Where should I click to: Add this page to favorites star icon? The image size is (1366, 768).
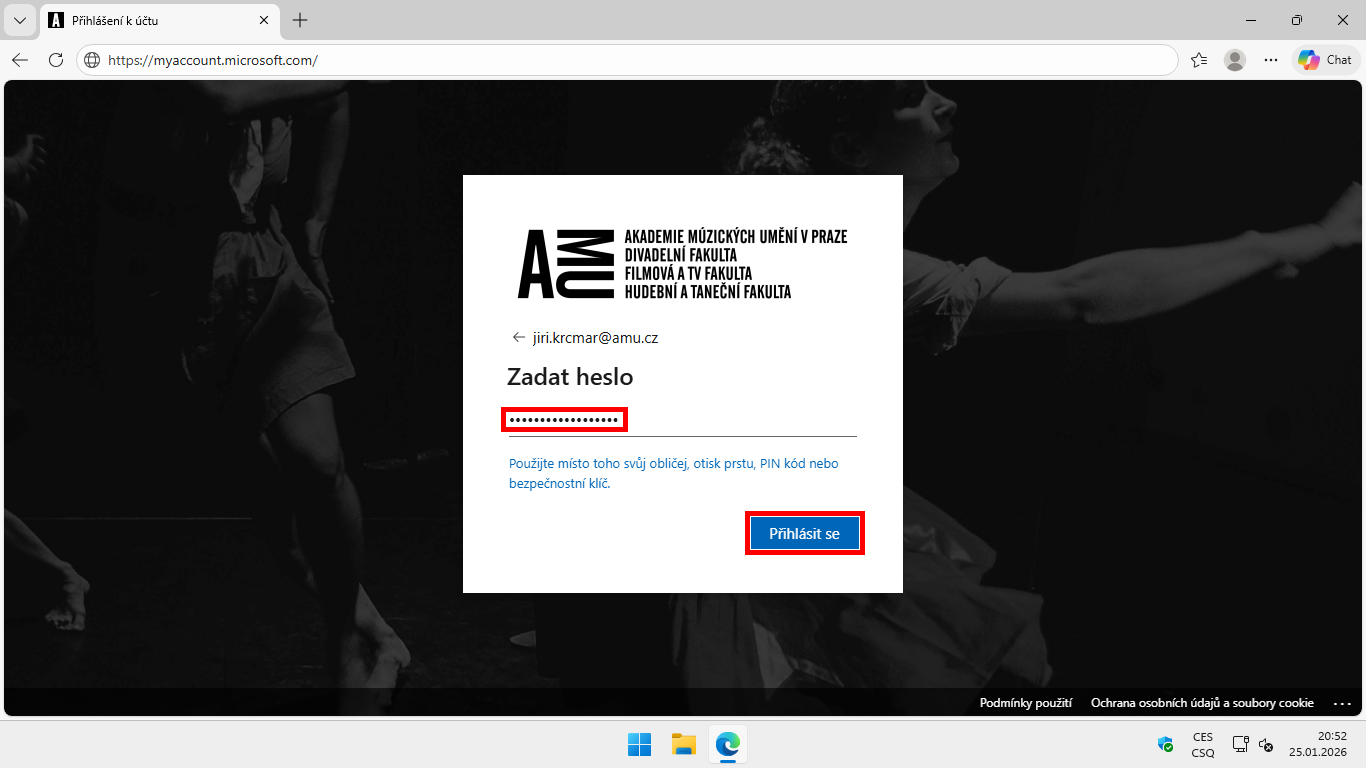pos(1199,60)
